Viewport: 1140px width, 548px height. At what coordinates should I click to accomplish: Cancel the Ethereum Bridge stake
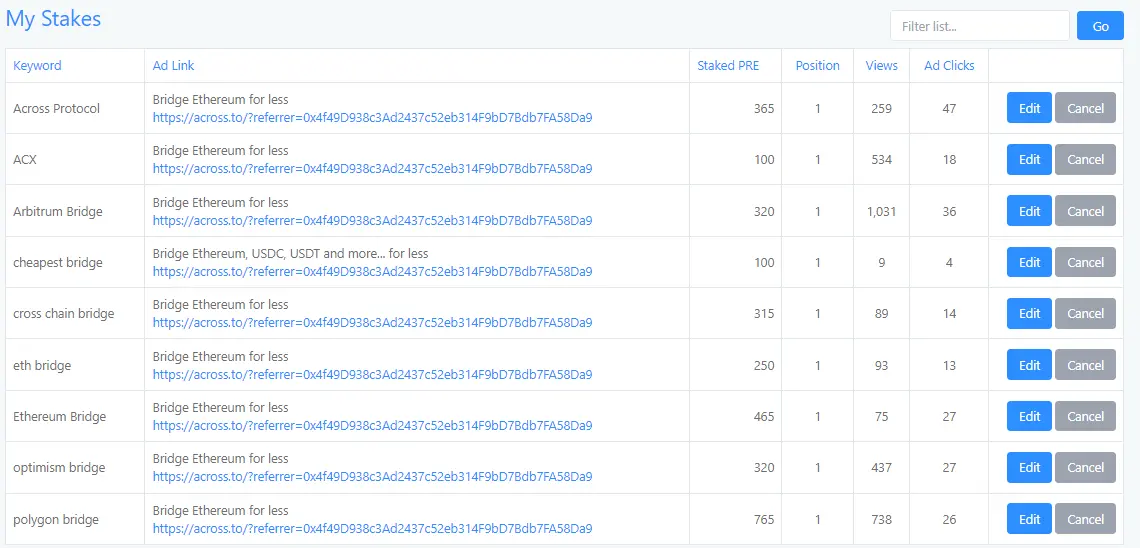pyautogui.click(x=1085, y=416)
